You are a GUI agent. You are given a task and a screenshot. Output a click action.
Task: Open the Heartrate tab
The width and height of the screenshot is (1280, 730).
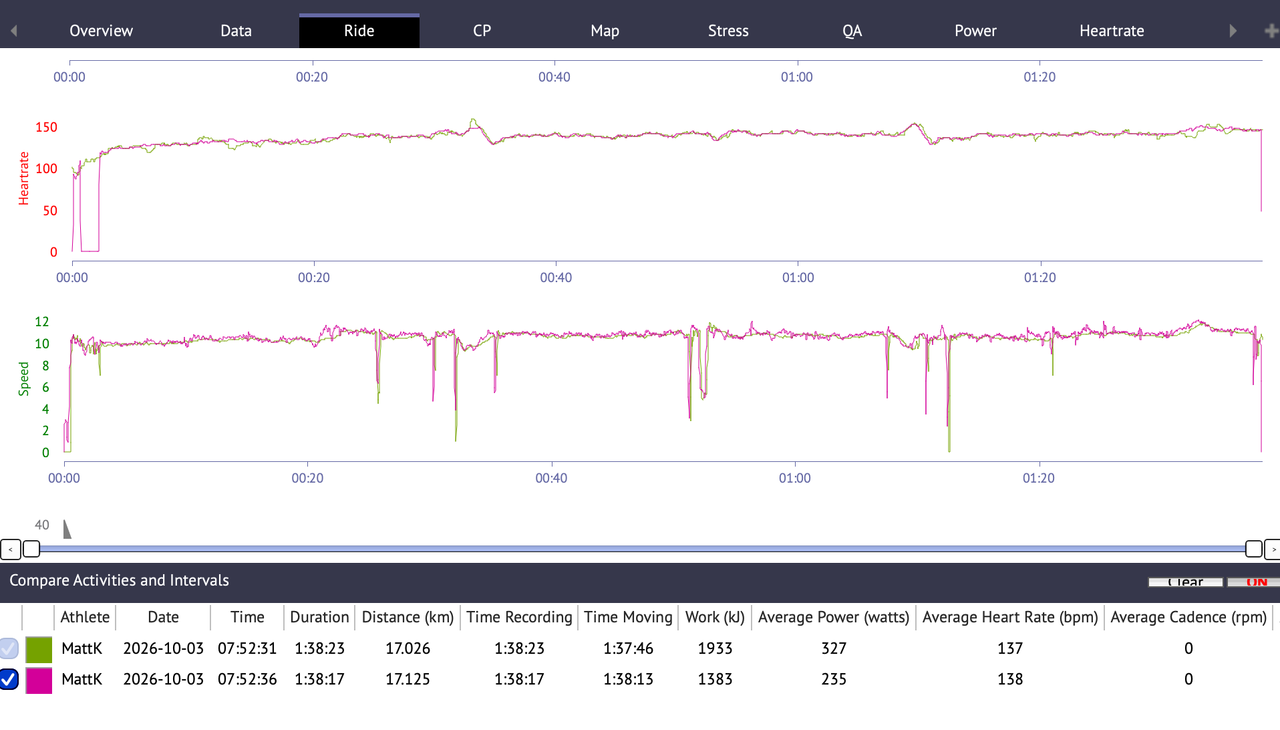pos(1112,31)
